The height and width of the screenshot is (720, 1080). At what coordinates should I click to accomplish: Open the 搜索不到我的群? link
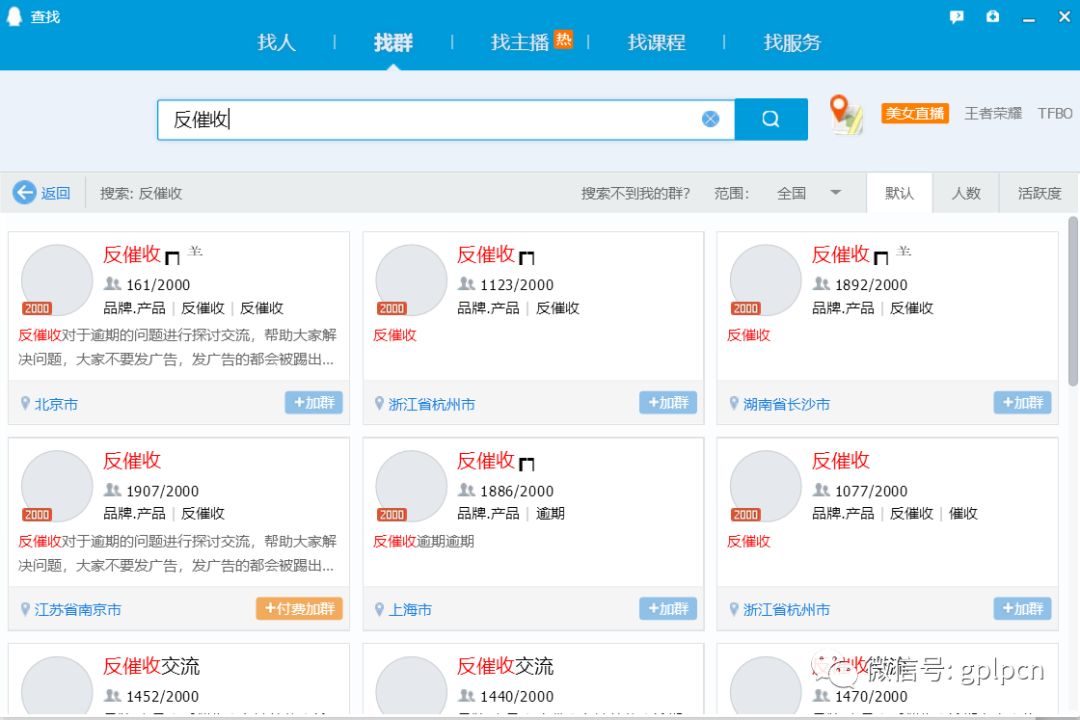(x=635, y=193)
